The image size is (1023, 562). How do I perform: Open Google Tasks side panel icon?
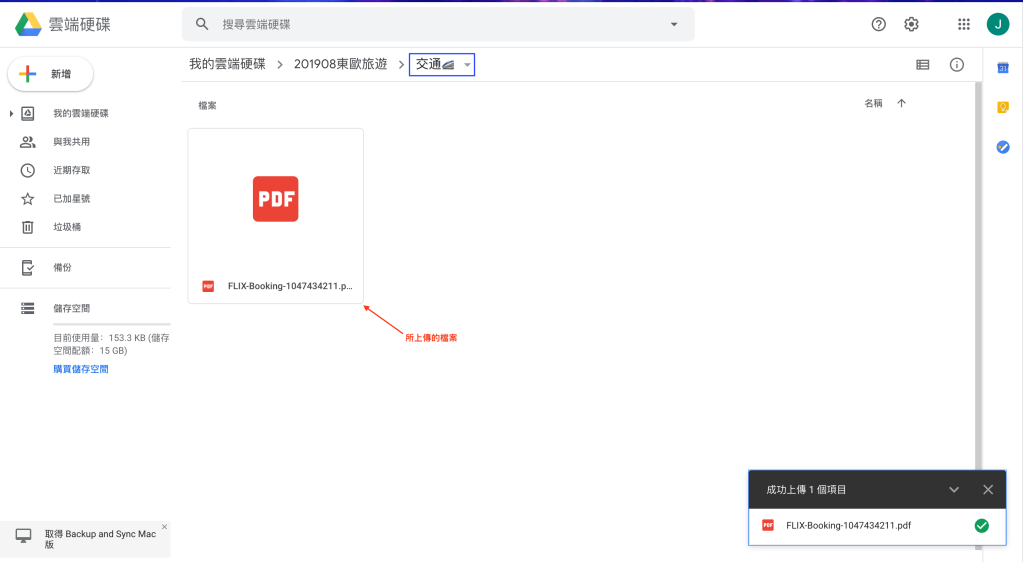[x=1003, y=147]
